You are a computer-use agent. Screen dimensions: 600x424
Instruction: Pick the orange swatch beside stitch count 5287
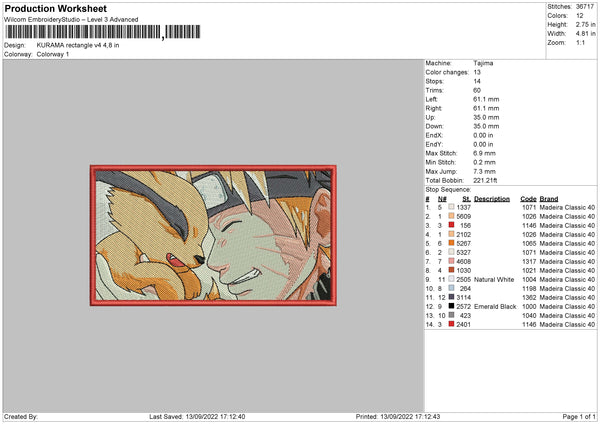point(451,243)
